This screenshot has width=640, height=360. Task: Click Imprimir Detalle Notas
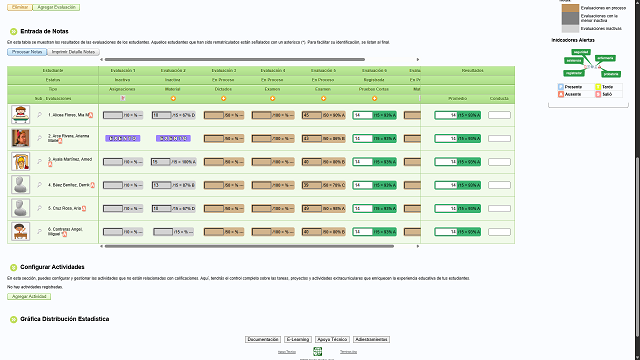[x=73, y=52]
